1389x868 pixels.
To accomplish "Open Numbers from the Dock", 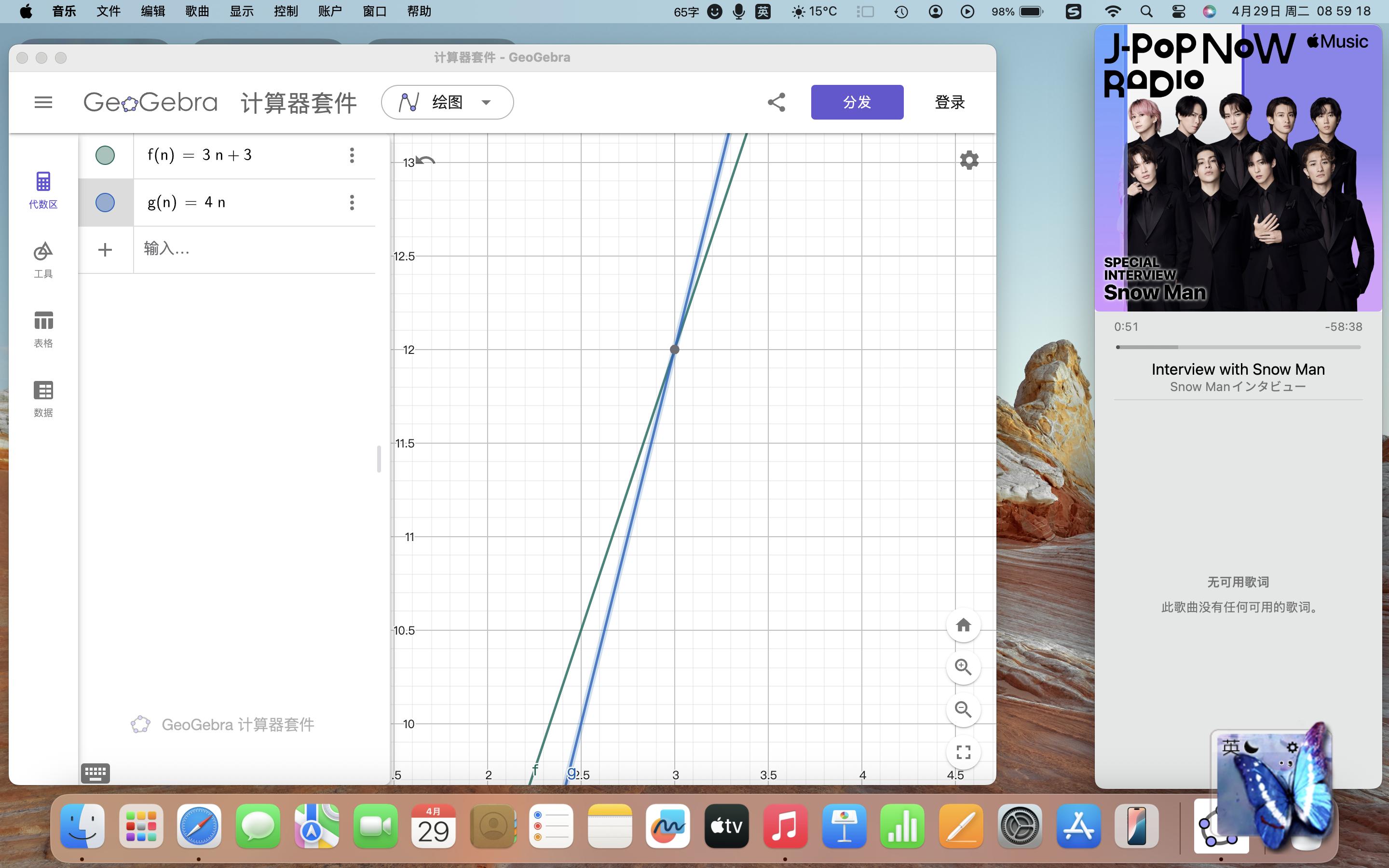I will (902, 826).
